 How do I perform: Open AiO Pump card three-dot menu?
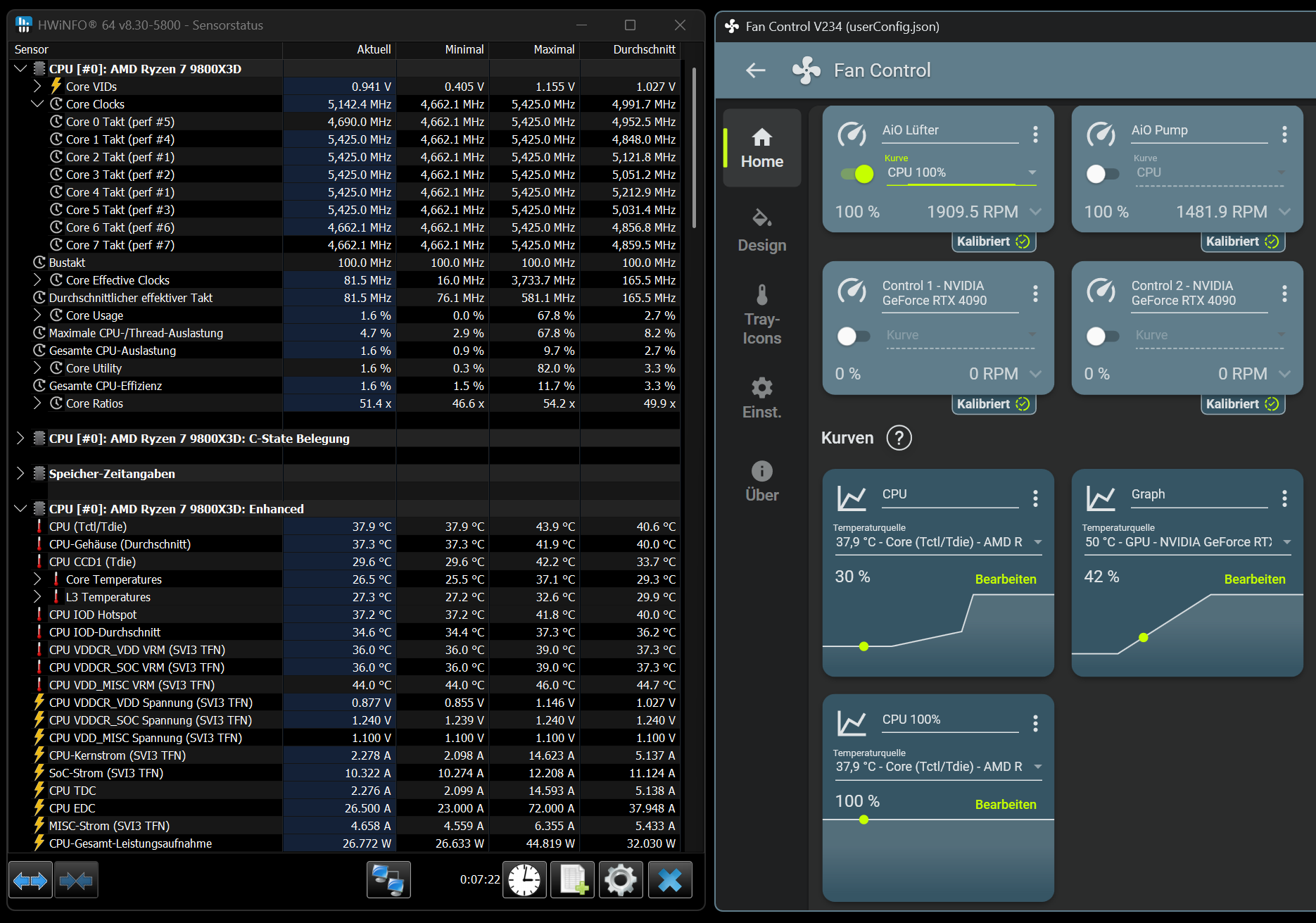pos(1284,134)
